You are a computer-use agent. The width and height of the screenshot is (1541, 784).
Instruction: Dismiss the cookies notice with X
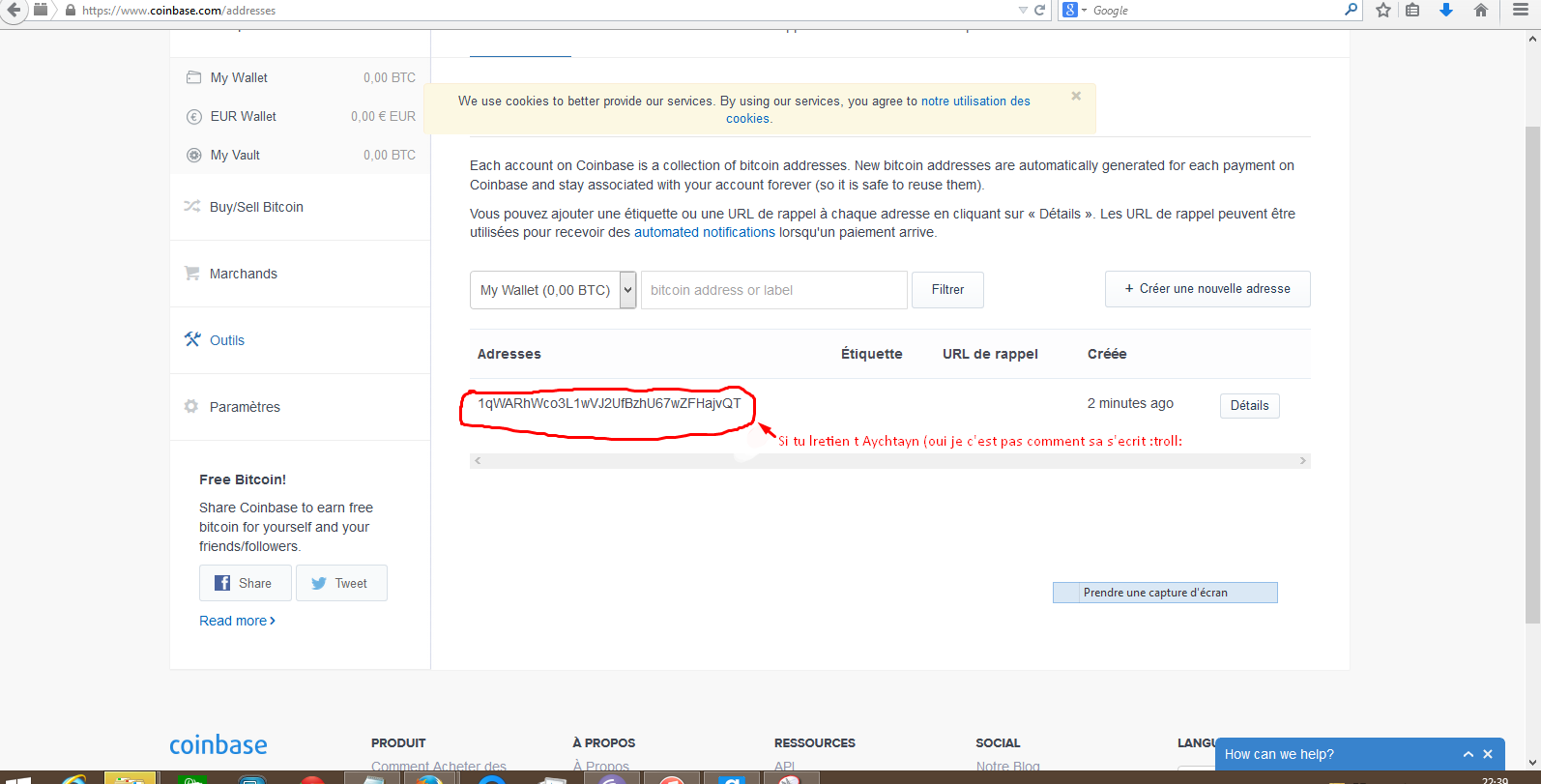pyautogui.click(x=1076, y=96)
